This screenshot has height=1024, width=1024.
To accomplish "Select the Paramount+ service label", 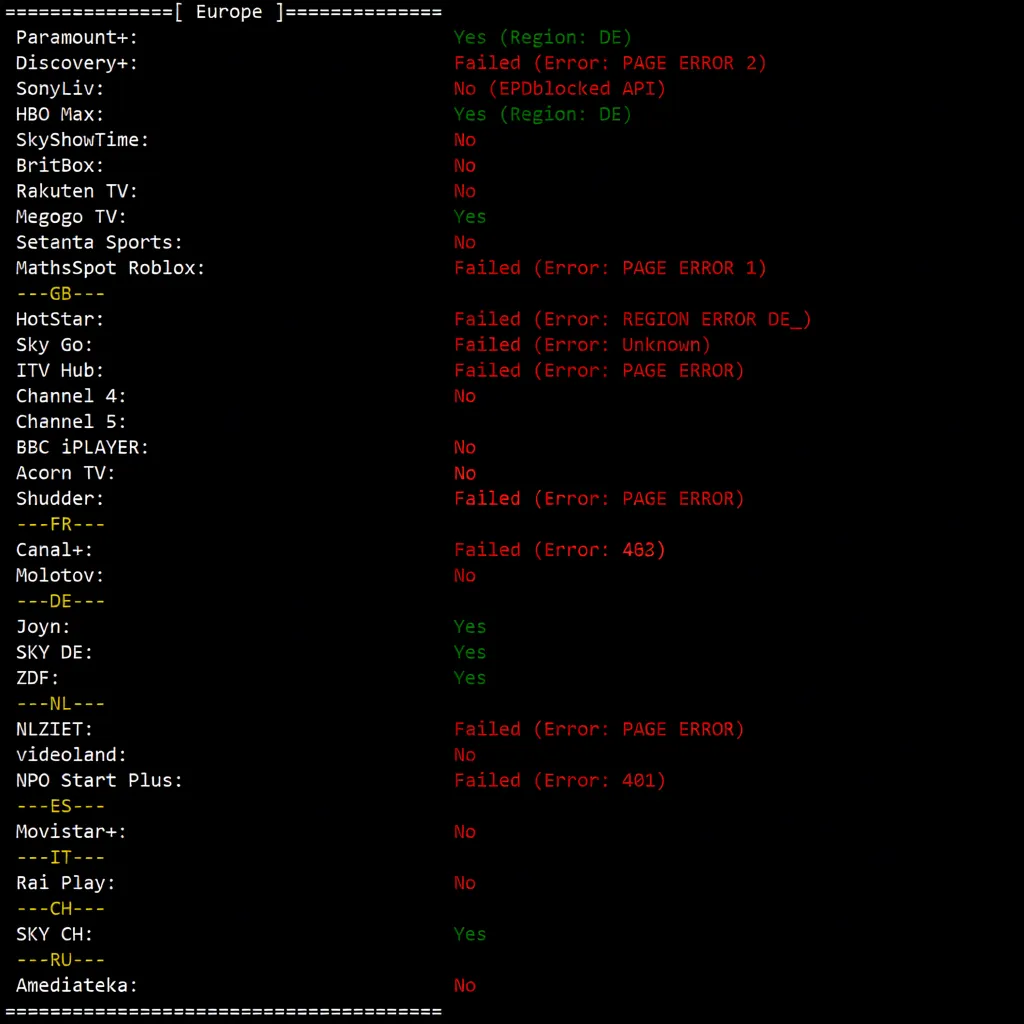I will pyautogui.click(x=77, y=38).
